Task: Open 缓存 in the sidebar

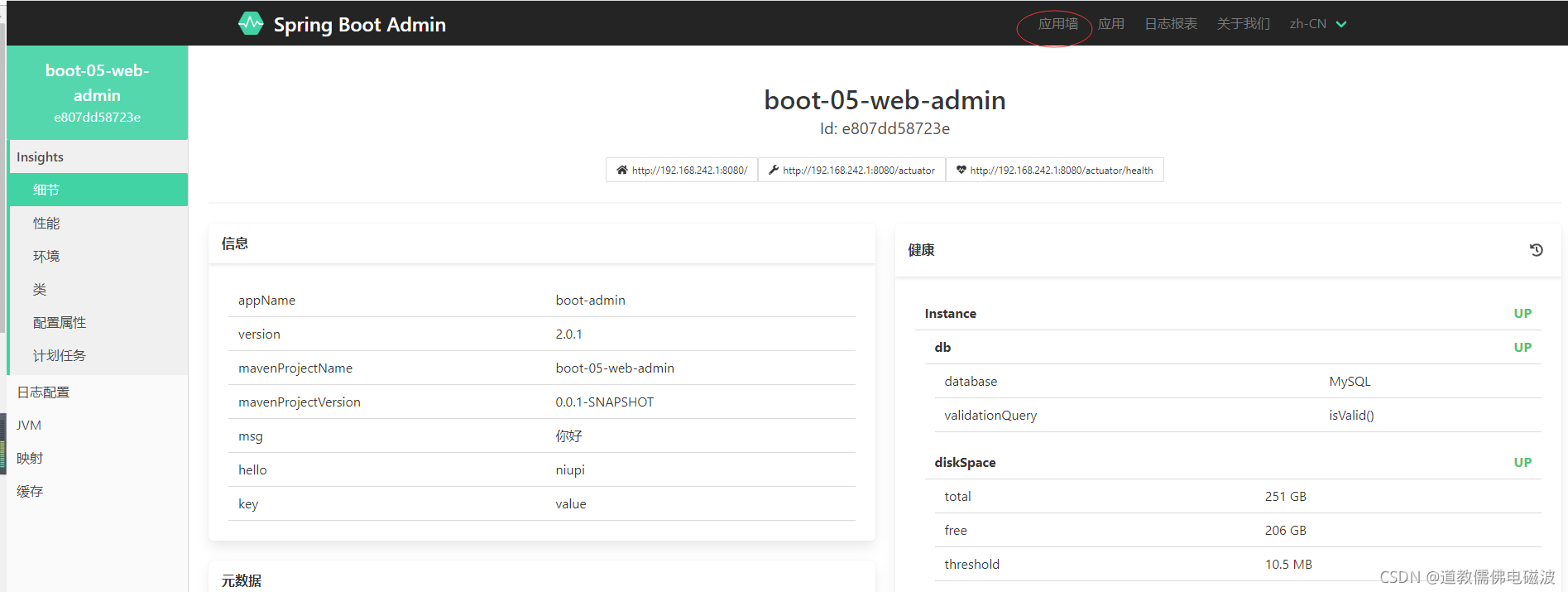Action: 98,491
